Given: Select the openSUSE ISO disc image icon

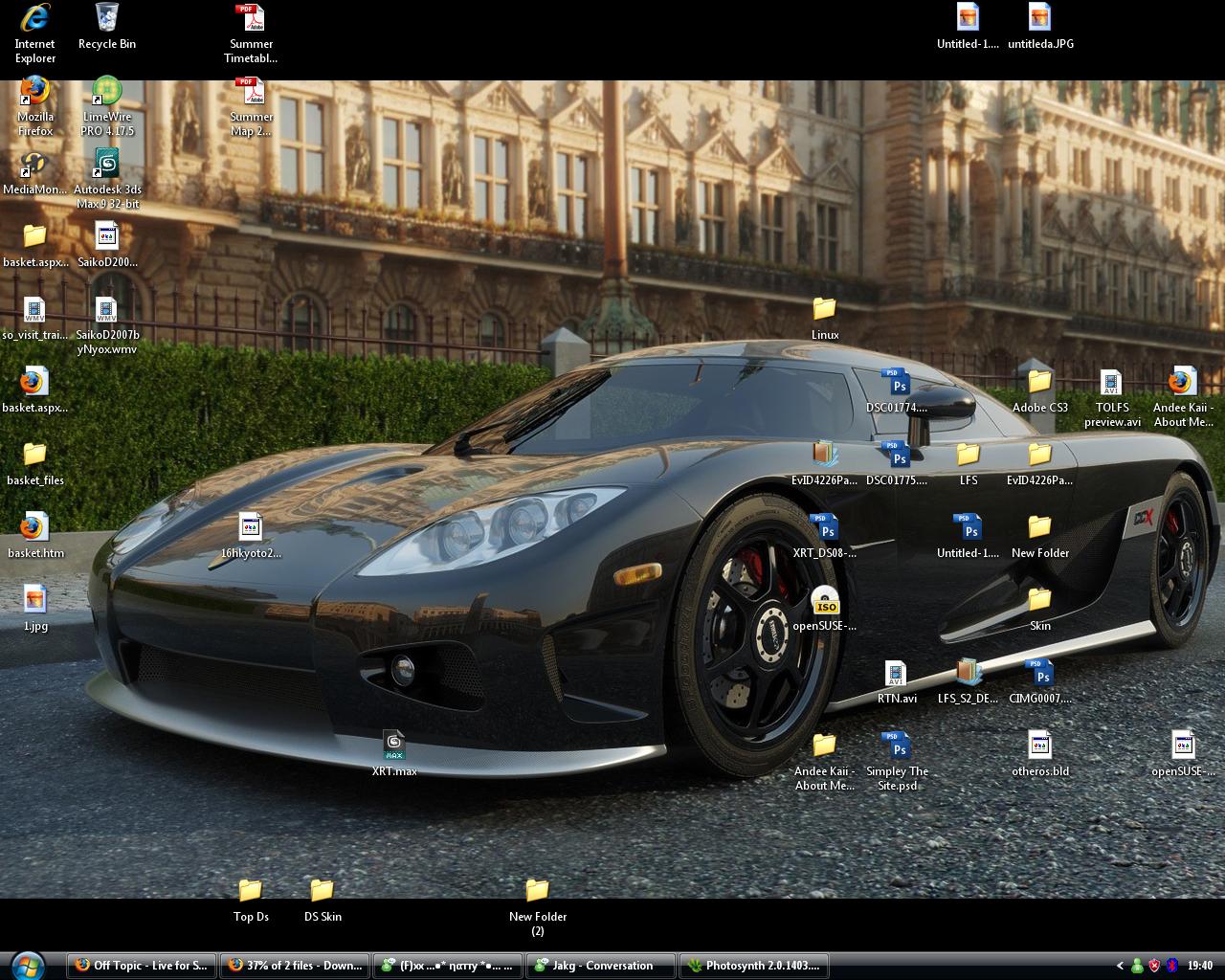Looking at the screenshot, I should (x=825, y=599).
